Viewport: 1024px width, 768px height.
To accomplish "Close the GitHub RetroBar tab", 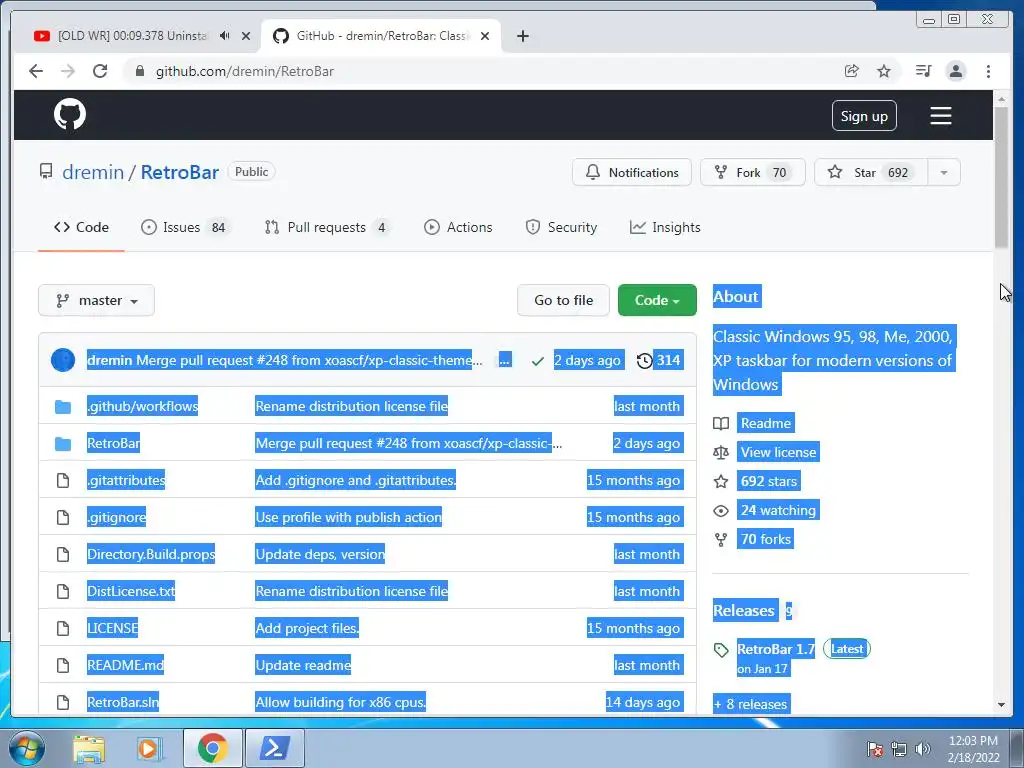I will pyautogui.click(x=485, y=36).
